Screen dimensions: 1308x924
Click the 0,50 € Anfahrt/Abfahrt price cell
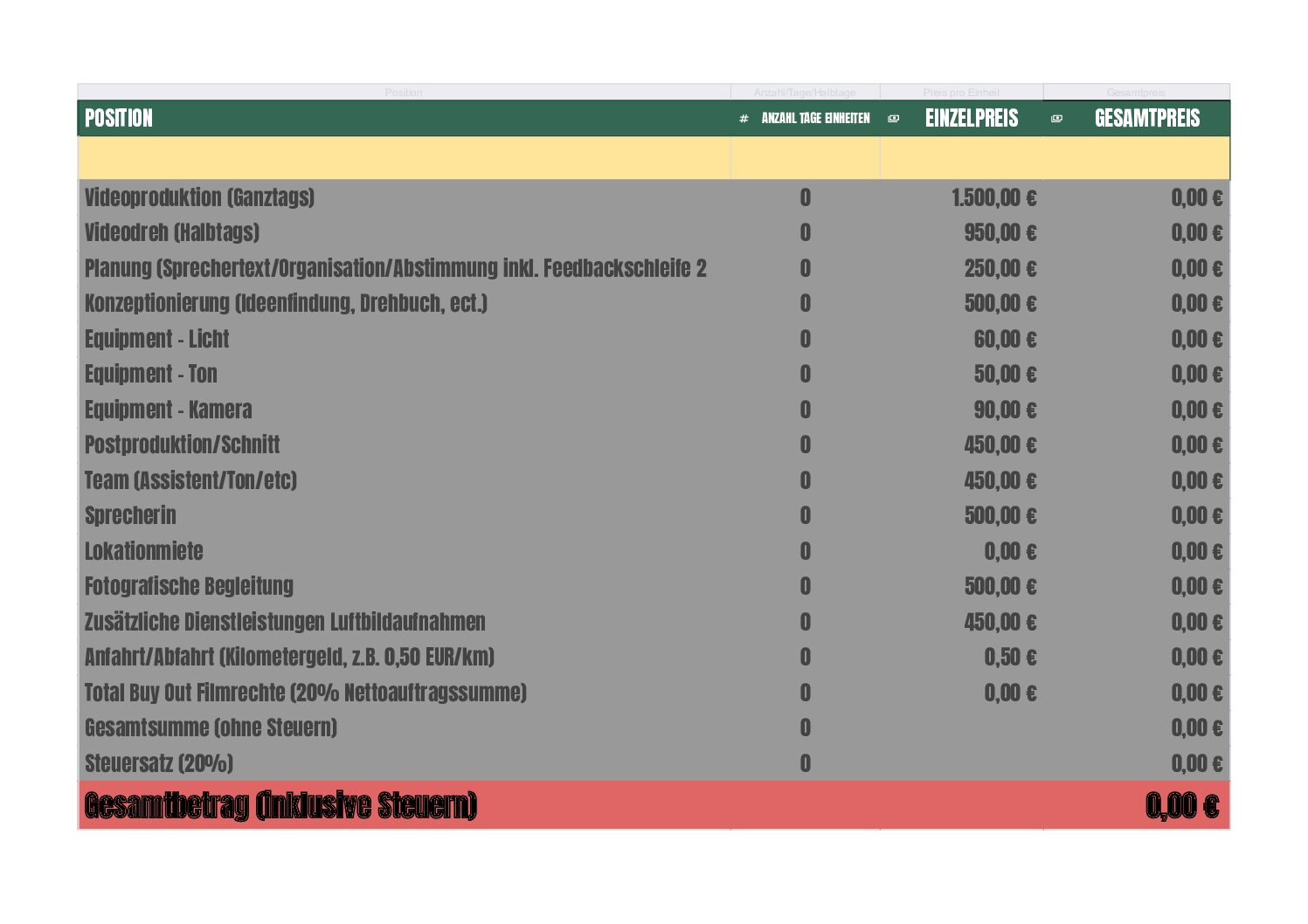1009,658
